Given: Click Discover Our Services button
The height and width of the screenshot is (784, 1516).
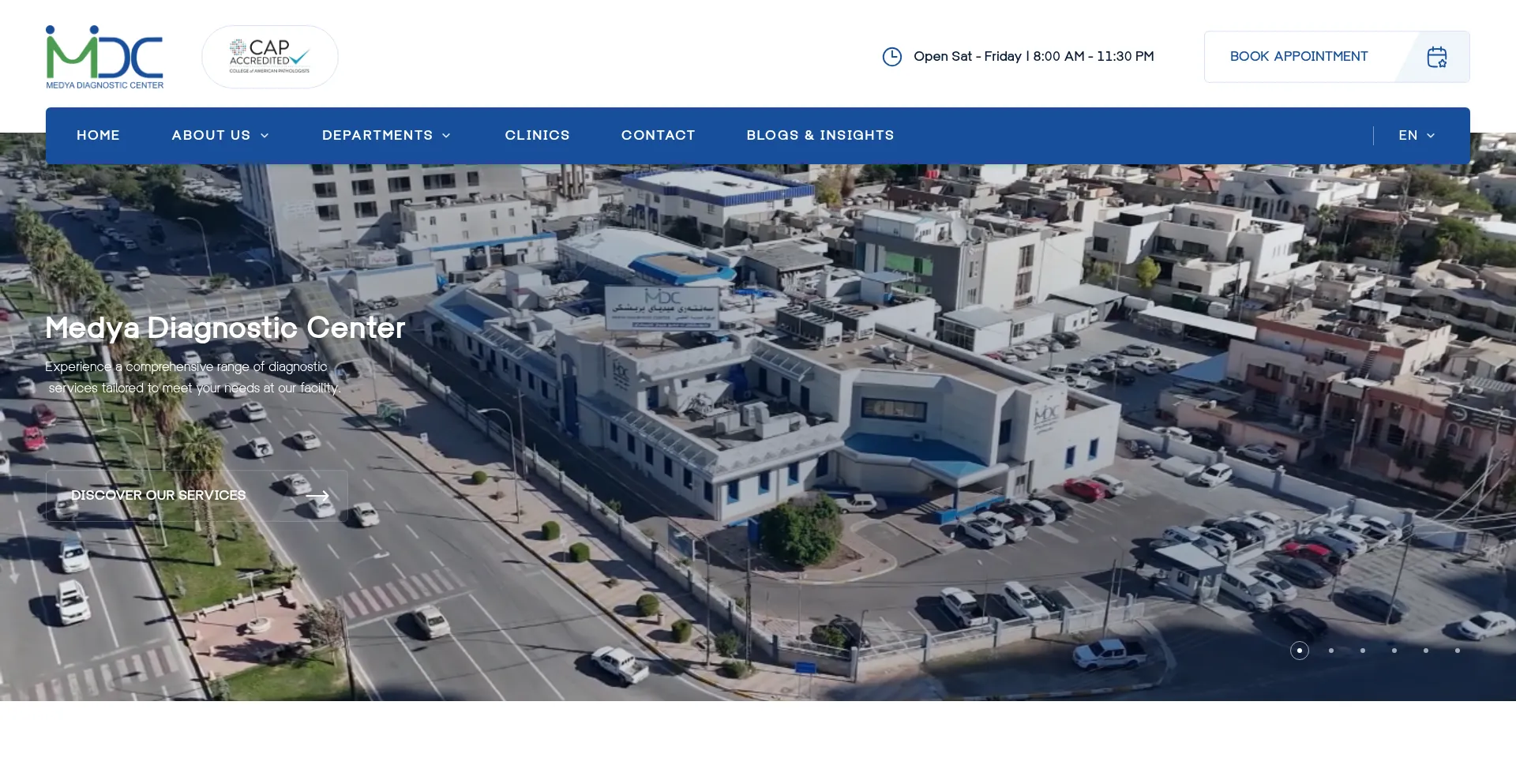Looking at the screenshot, I should click(159, 496).
